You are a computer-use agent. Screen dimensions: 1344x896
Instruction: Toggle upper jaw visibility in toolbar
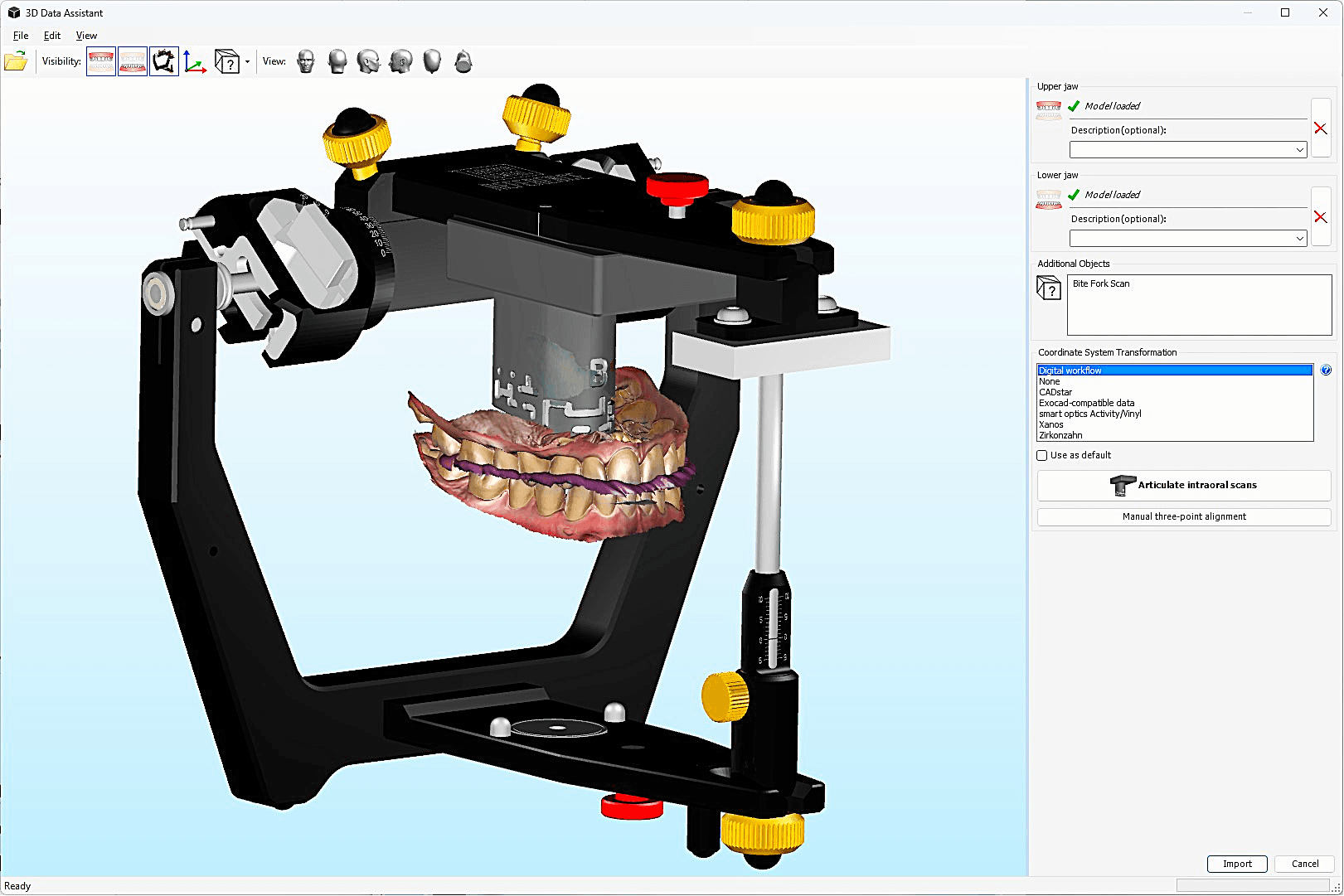tap(101, 61)
